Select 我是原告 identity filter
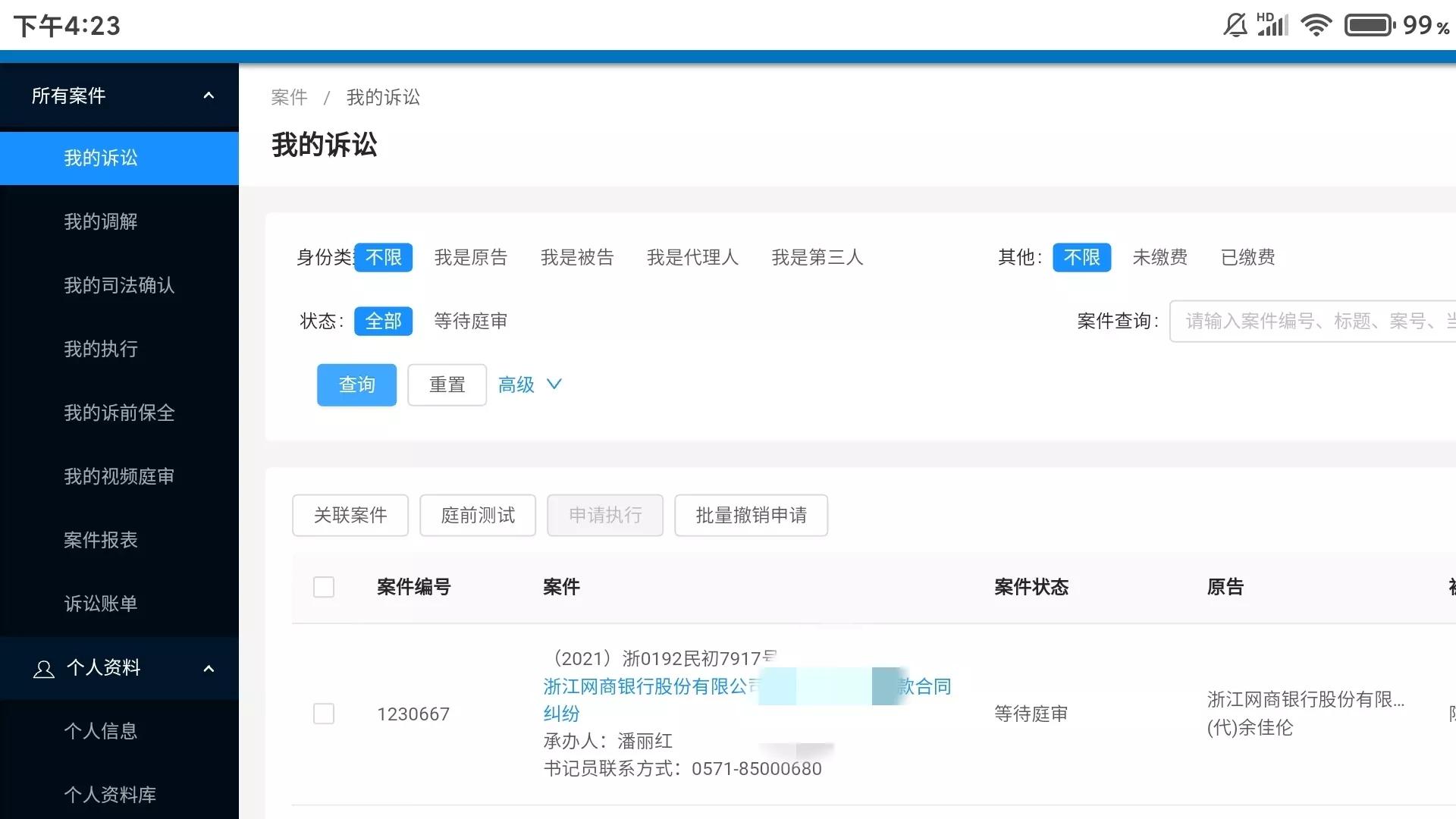The height and width of the screenshot is (819, 1456). [471, 257]
